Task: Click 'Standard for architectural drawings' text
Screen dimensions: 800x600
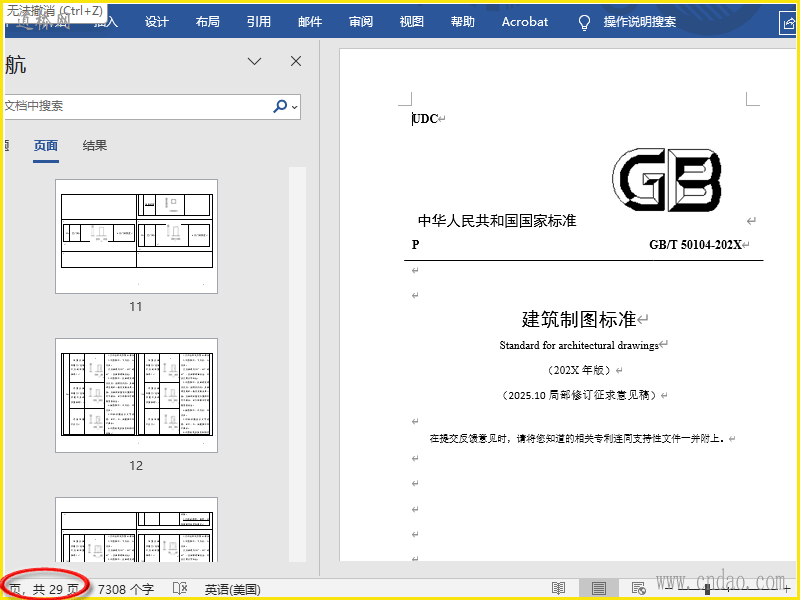Action: 579,345
